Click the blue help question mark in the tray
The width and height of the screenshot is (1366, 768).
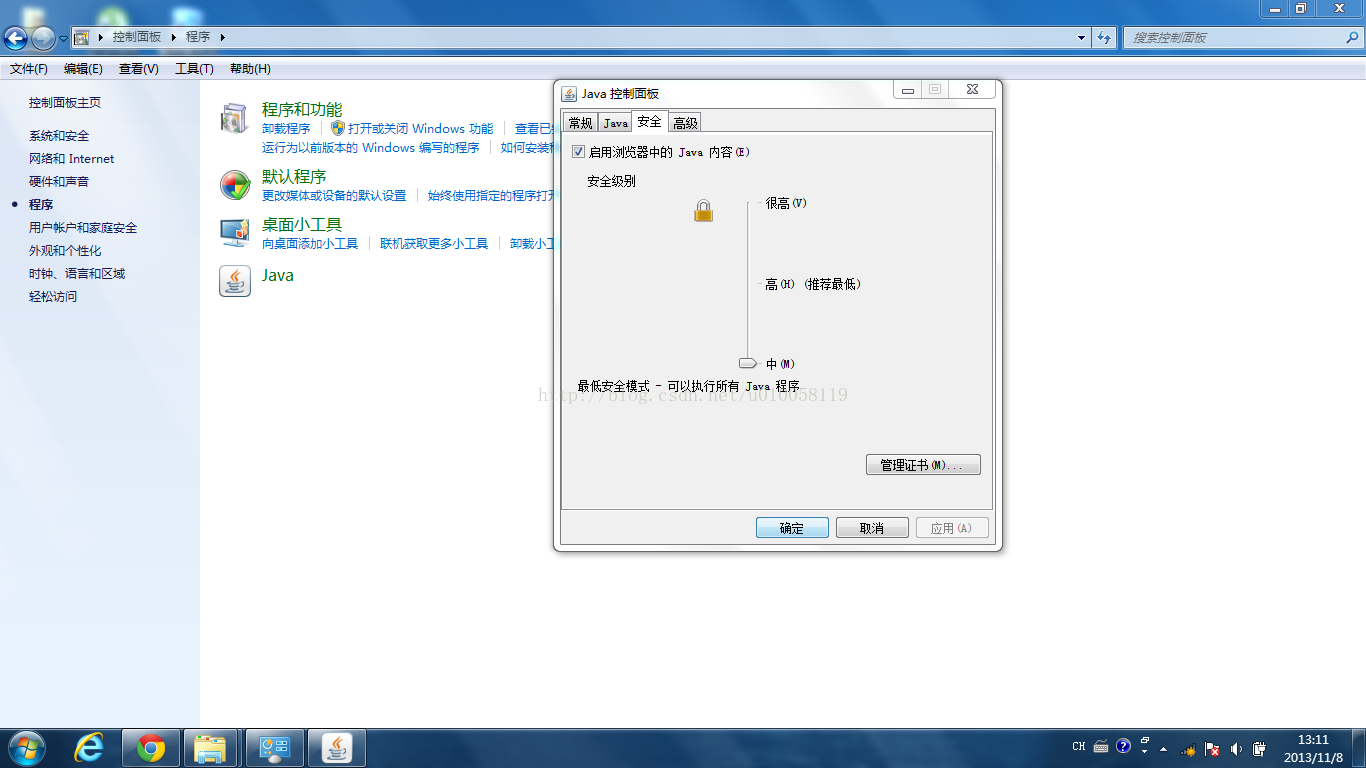click(x=1123, y=747)
